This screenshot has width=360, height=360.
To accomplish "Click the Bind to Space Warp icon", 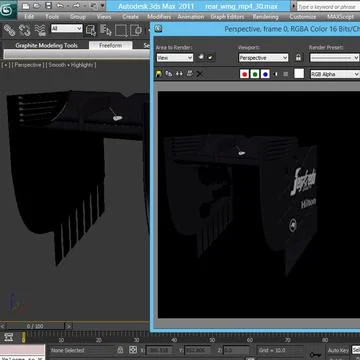I will pyautogui.click(x=40, y=30).
